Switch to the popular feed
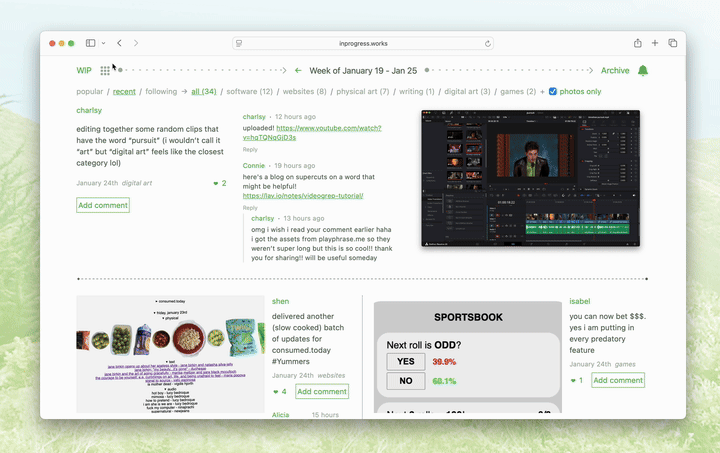The height and width of the screenshot is (453, 720). point(90,92)
